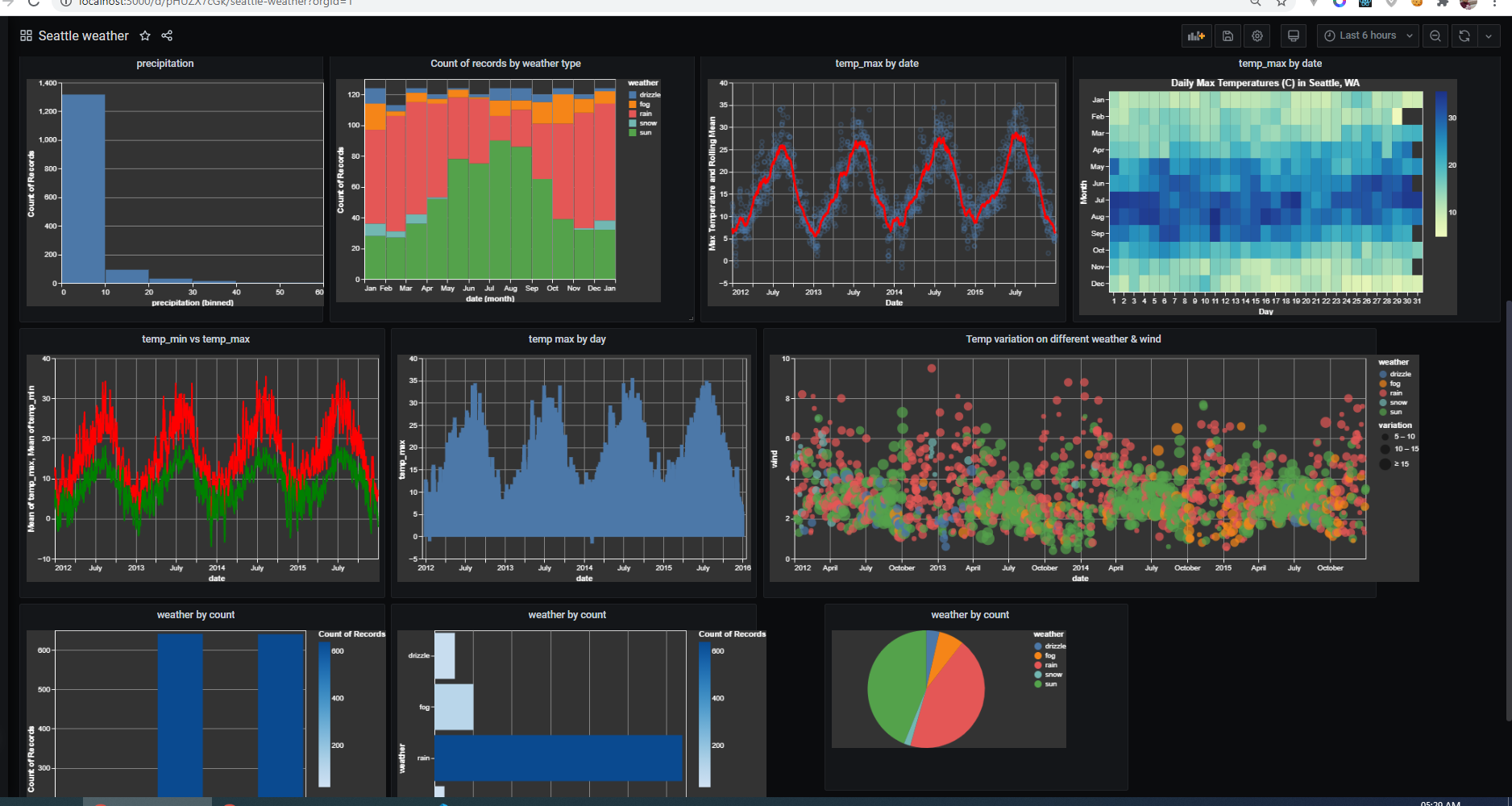Open the precipitation panel title menu
The image size is (1512, 806).
pyautogui.click(x=165, y=64)
